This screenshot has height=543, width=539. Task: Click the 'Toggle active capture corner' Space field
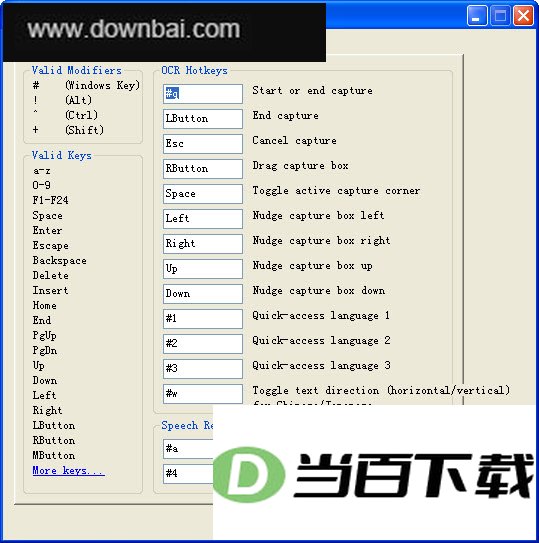point(203,194)
